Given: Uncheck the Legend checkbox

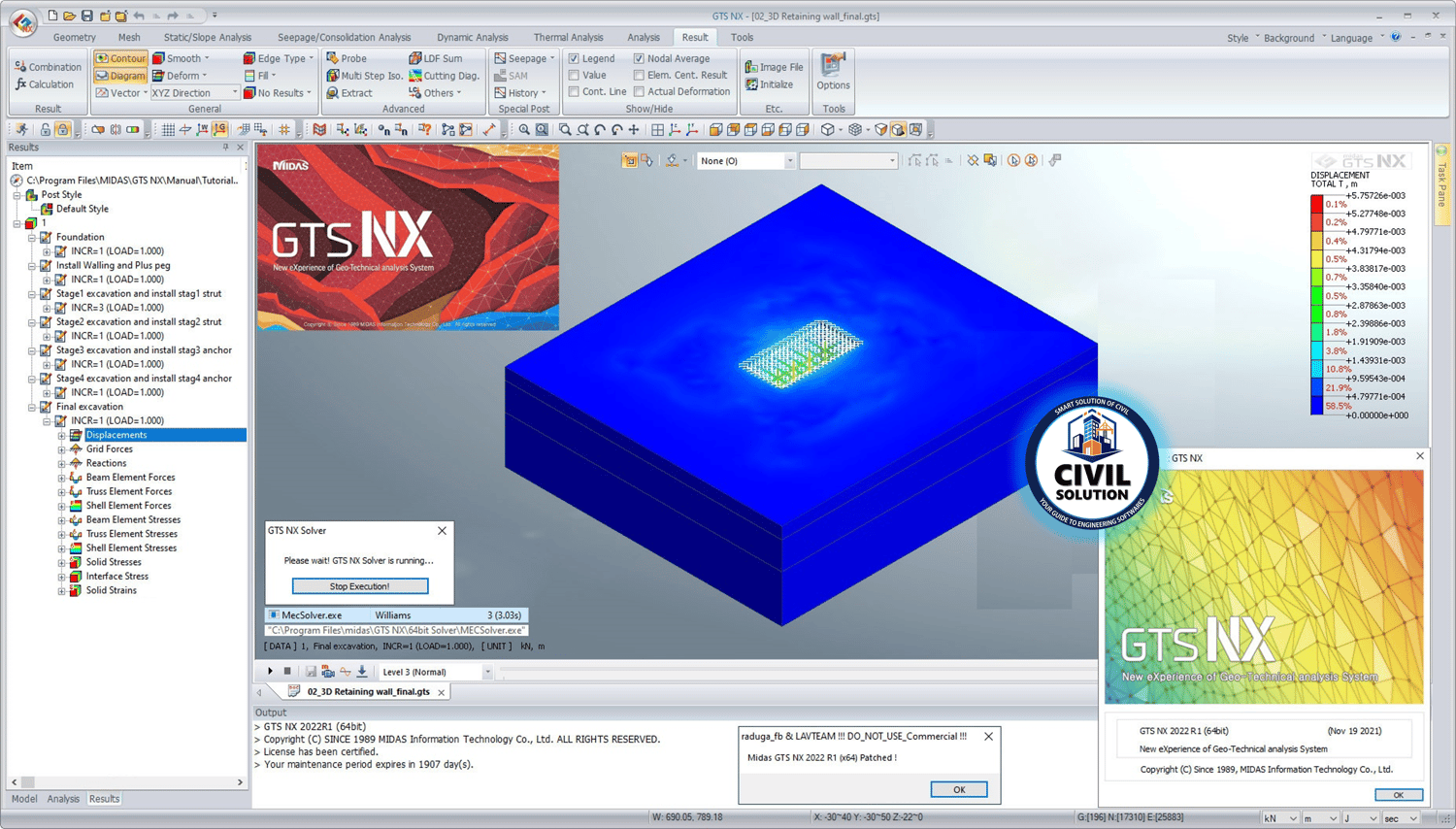Looking at the screenshot, I should (574, 58).
